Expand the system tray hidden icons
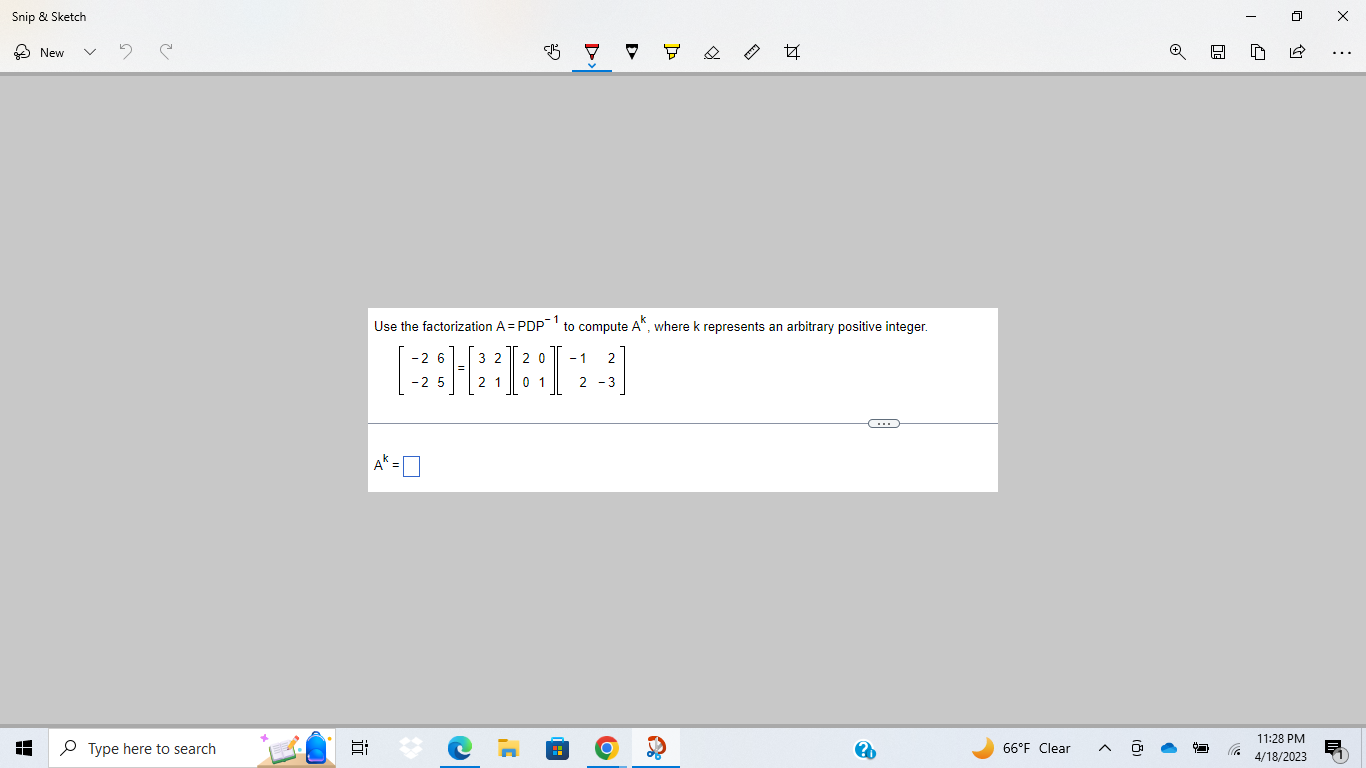1366x768 pixels. point(1104,747)
